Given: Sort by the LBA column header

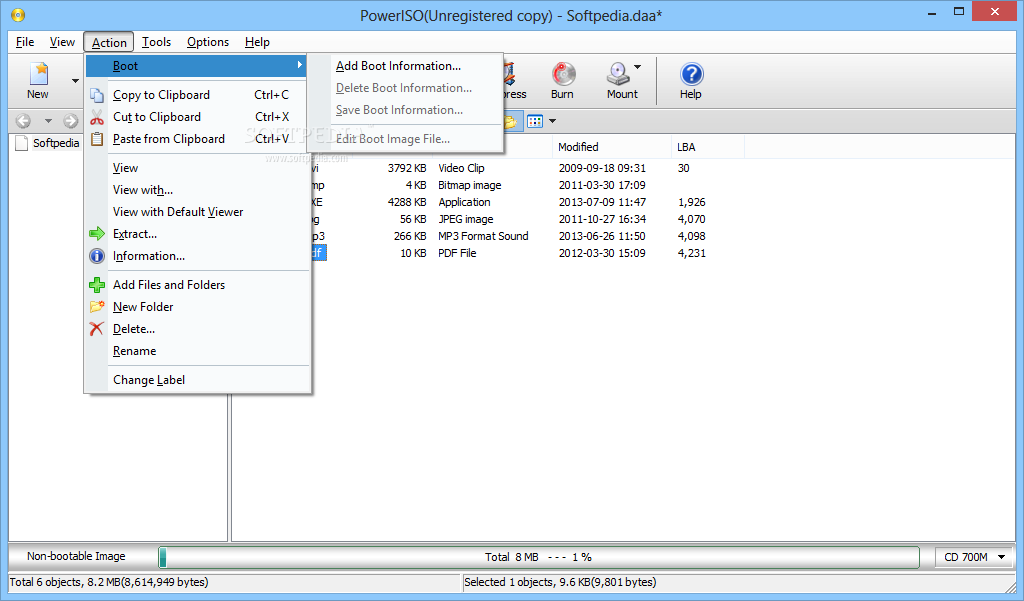Looking at the screenshot, I should point(707,147).
